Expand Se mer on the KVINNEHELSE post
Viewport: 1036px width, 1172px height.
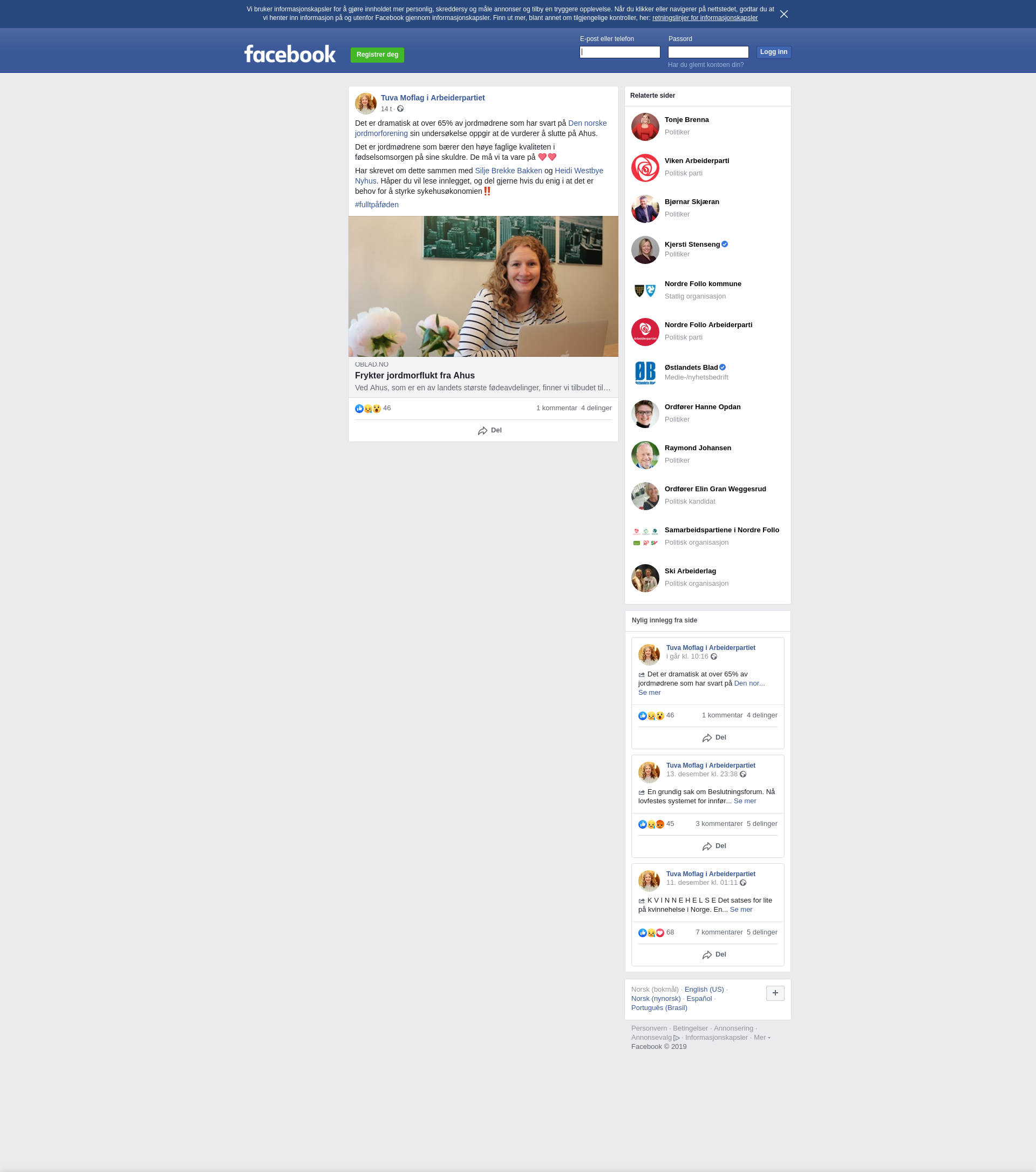(741, 910)
